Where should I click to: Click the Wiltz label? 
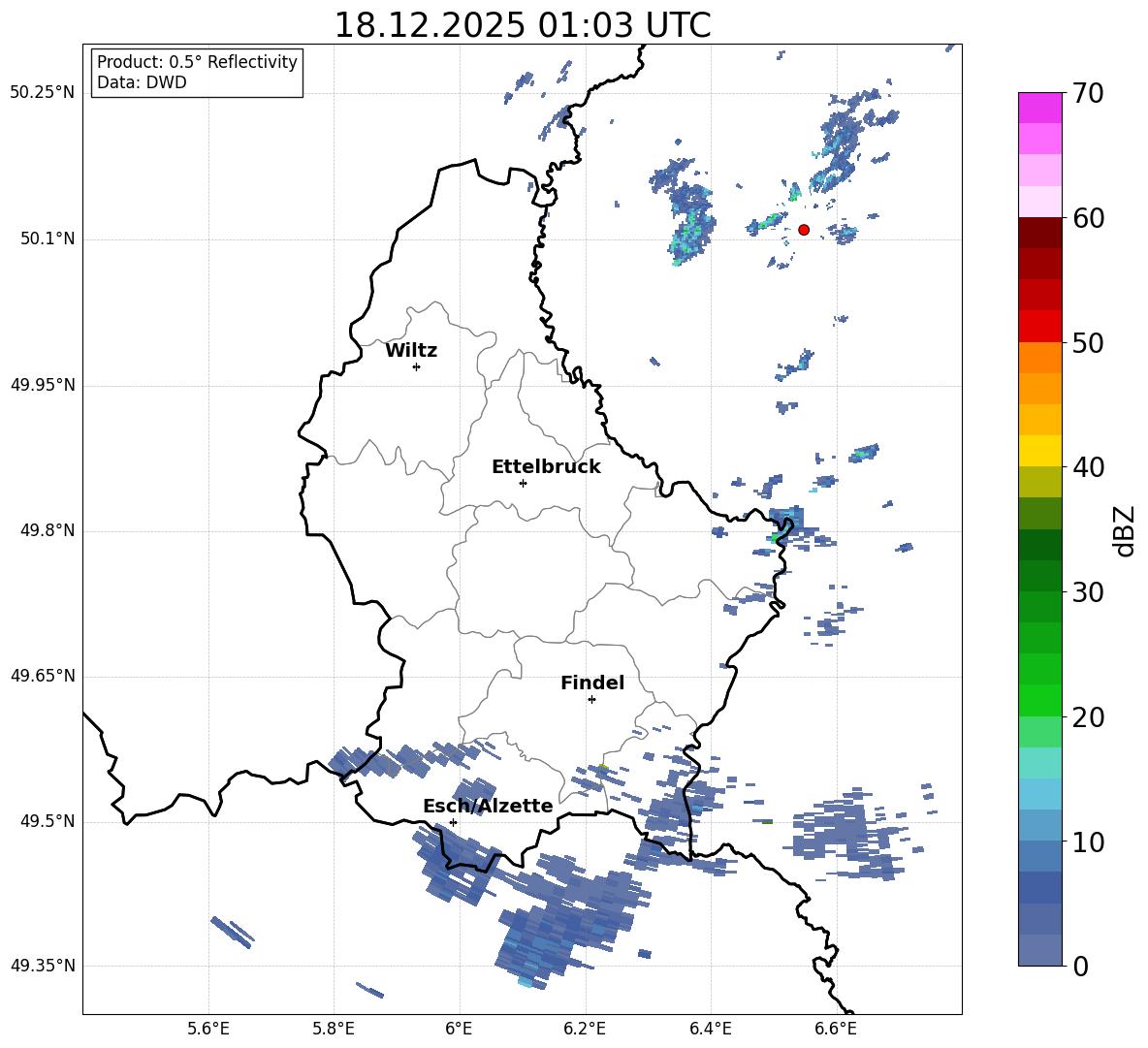(x=411, y=351)
